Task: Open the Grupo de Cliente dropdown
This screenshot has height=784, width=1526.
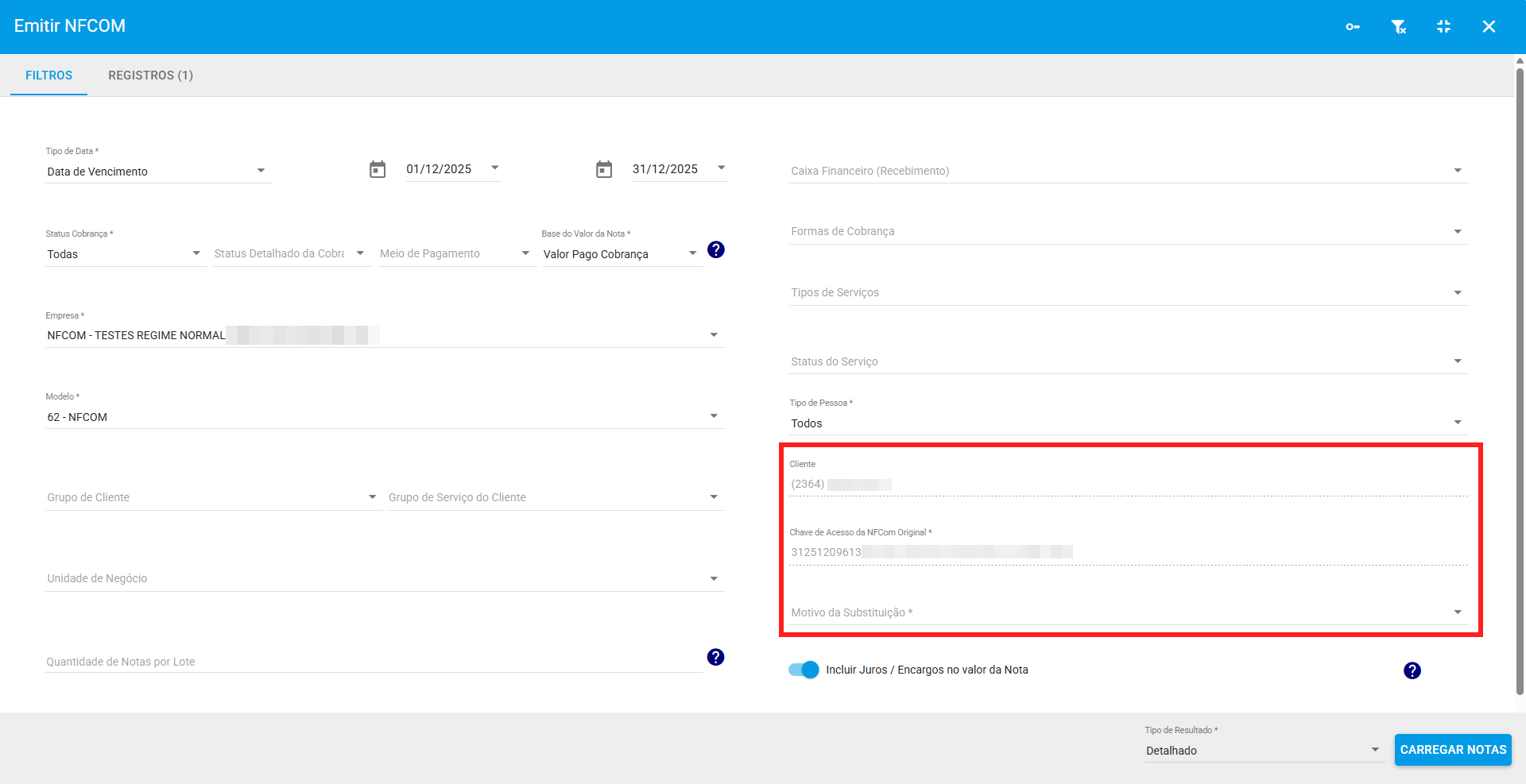Action: point(213,497)
